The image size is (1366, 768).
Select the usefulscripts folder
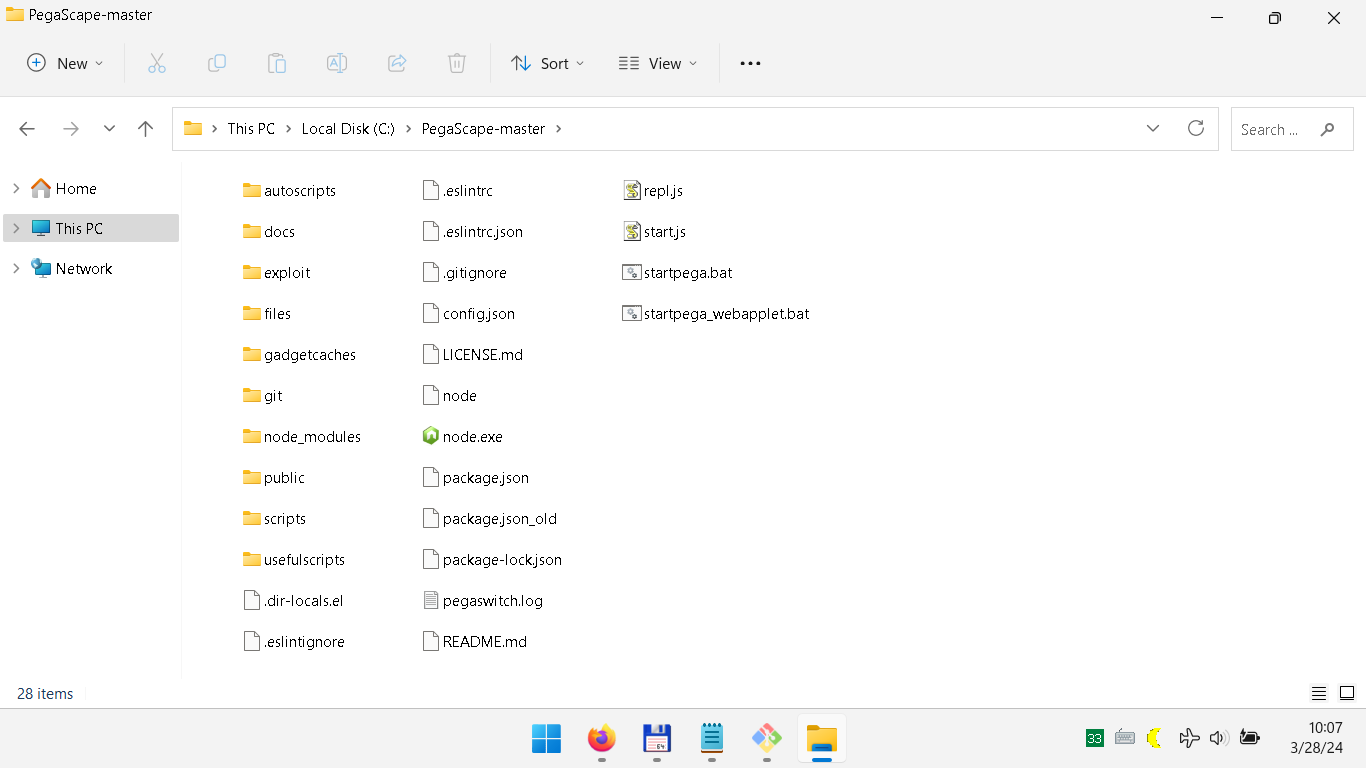pyautogui.click(x=294, y=559)
